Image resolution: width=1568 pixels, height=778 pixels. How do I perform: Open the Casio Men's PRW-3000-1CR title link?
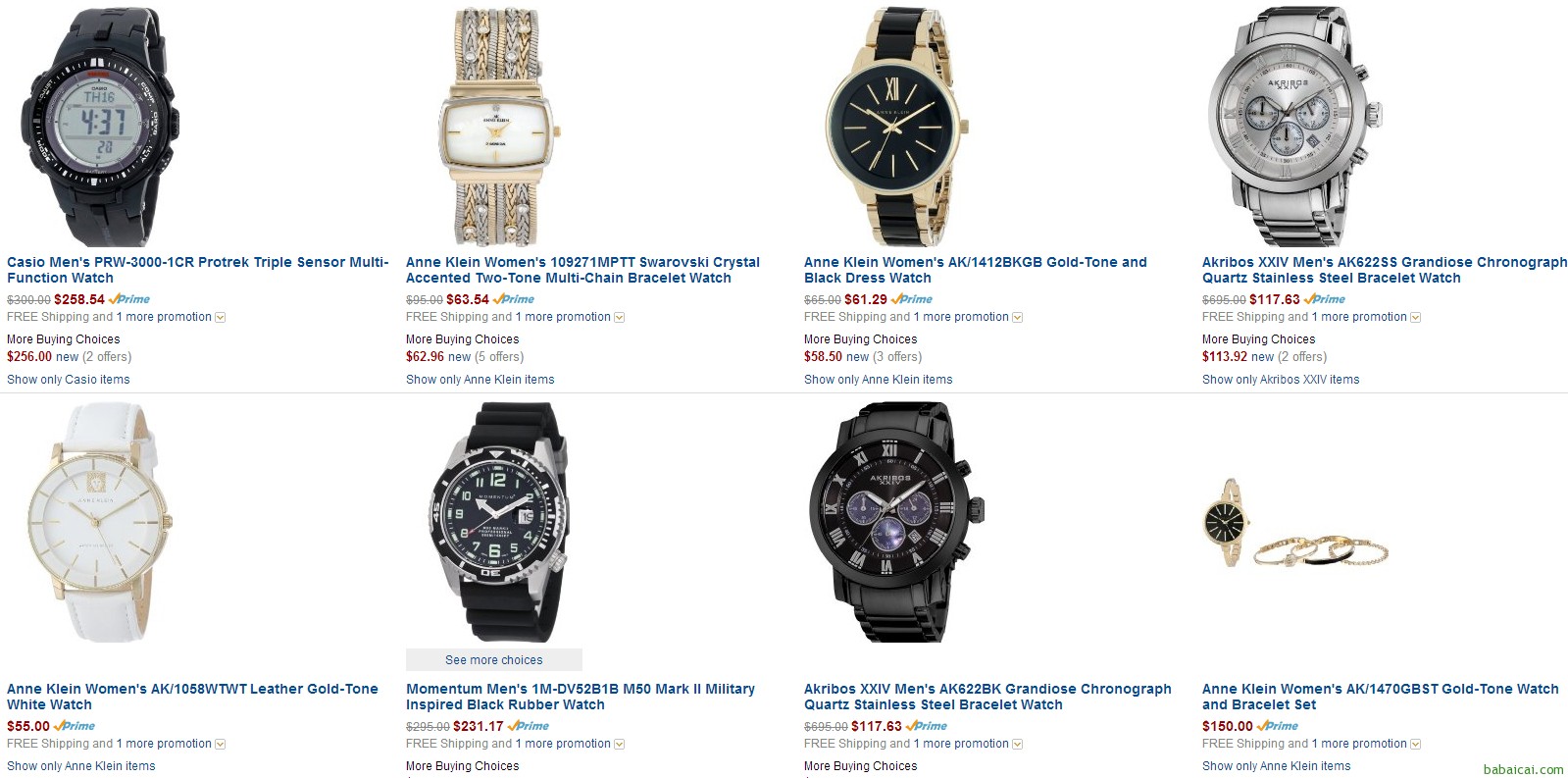[198, 270]
